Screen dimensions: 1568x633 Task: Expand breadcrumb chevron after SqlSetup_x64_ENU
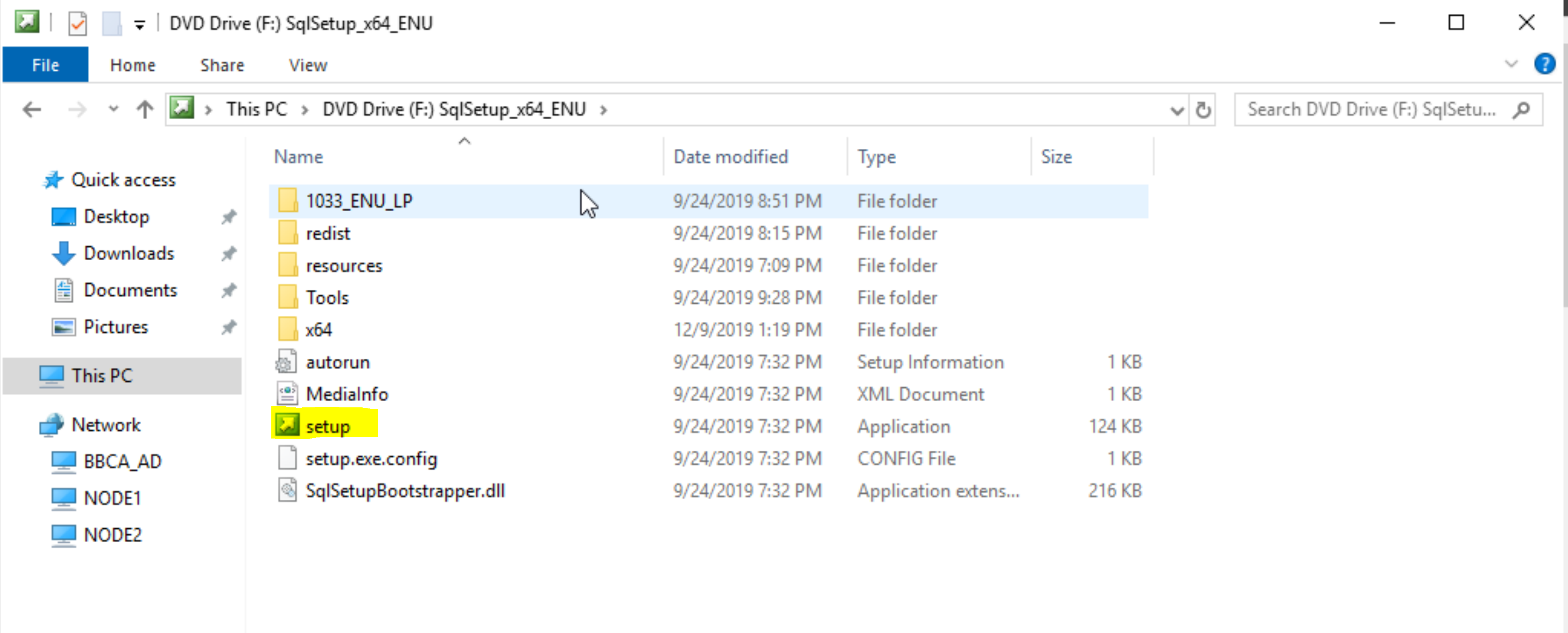tap(603, 110)
